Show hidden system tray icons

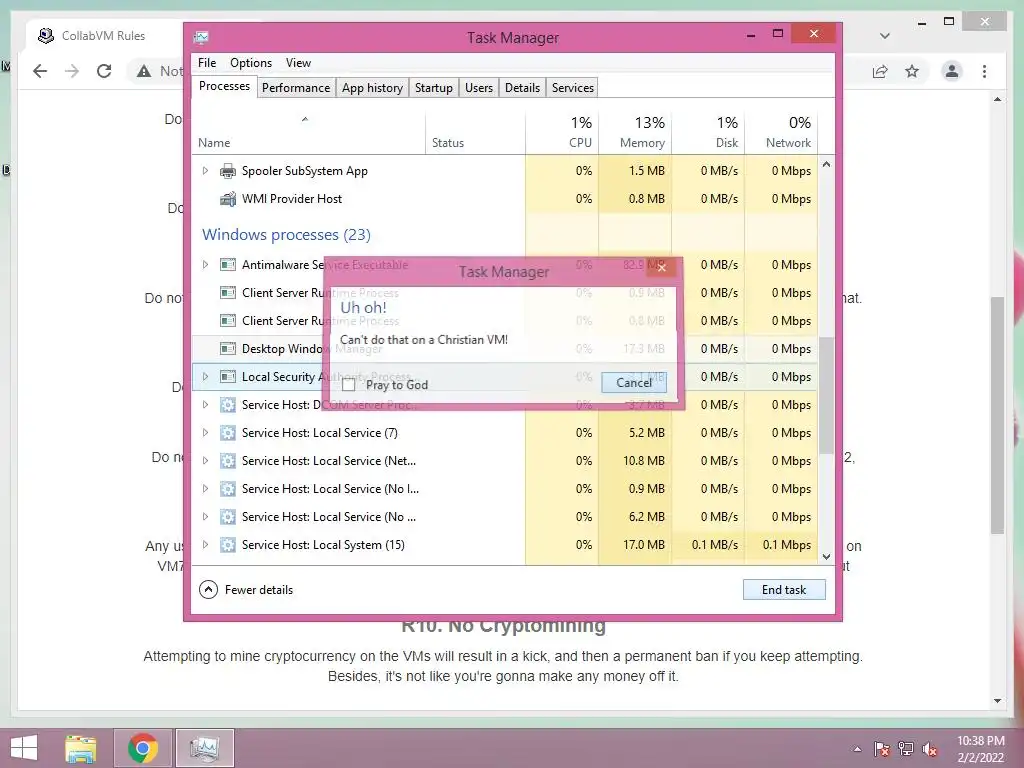(x=857, y=749)
